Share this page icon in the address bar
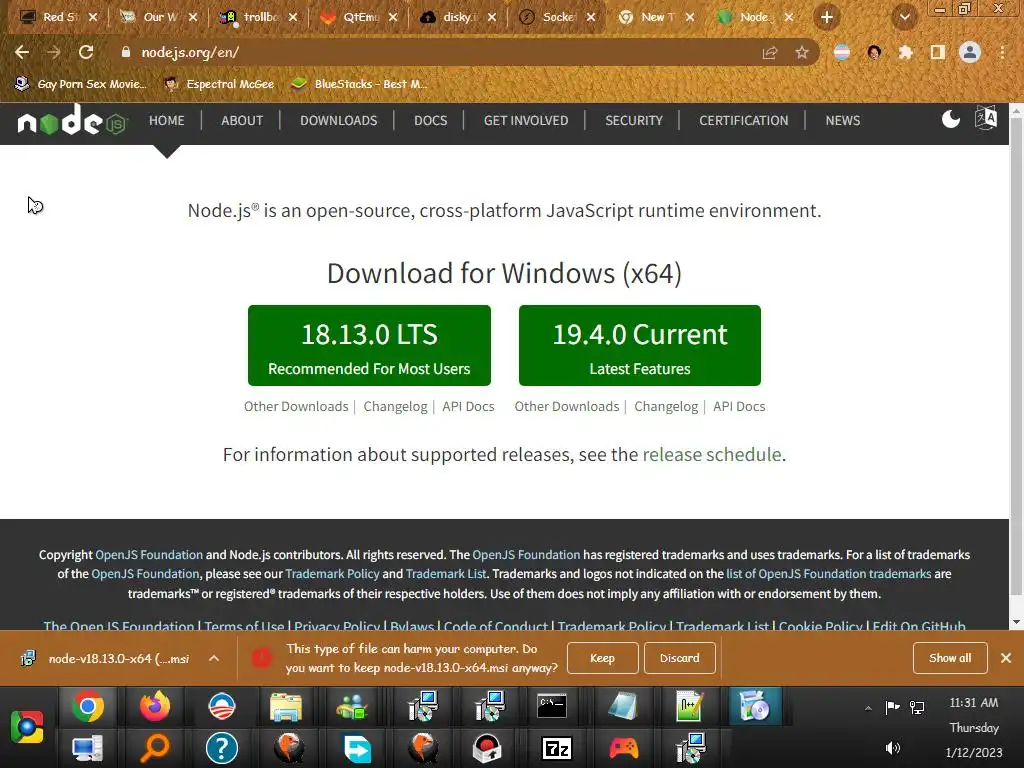 (x=770, y=52)
